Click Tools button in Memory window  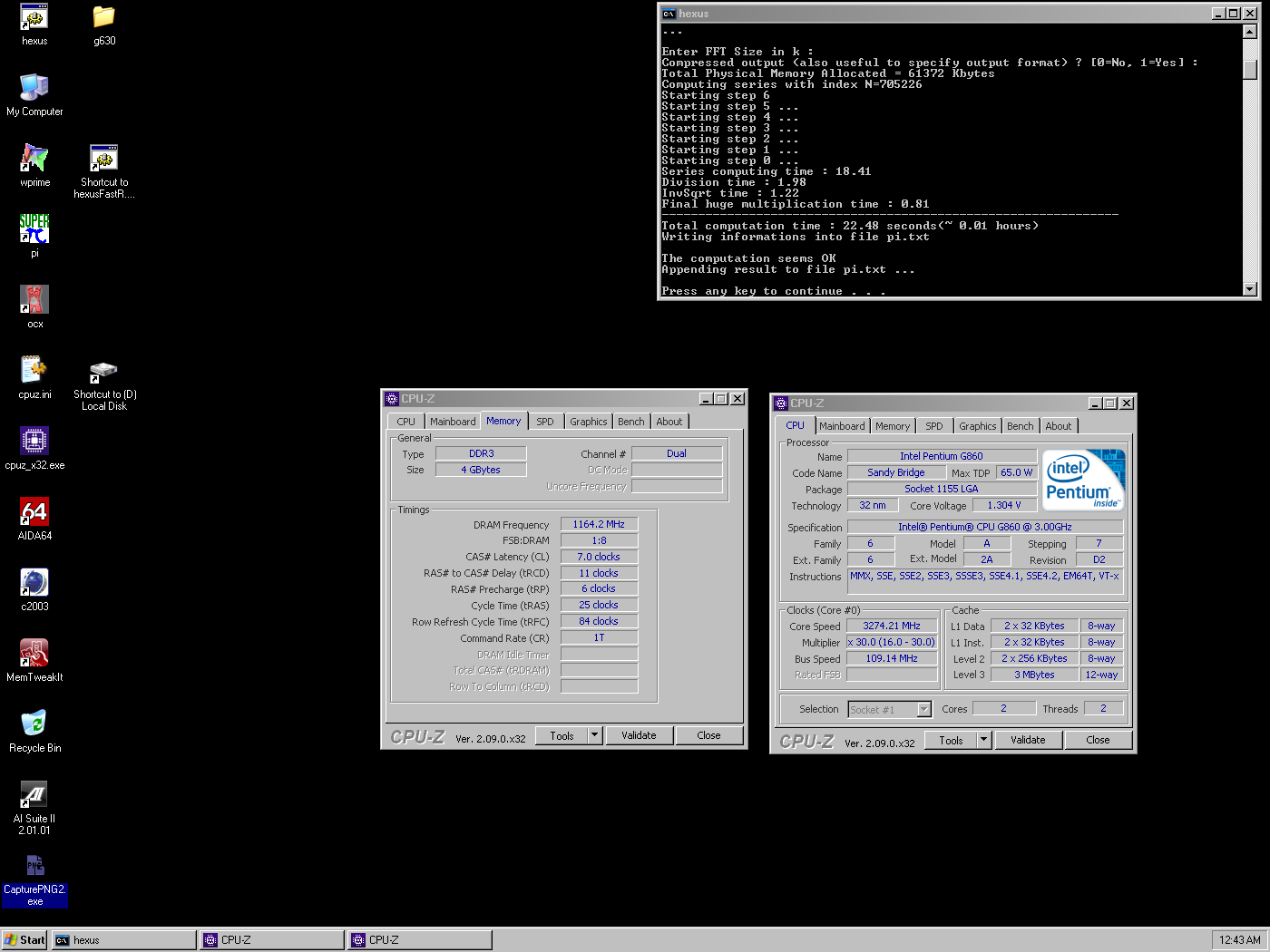(562, 735)
